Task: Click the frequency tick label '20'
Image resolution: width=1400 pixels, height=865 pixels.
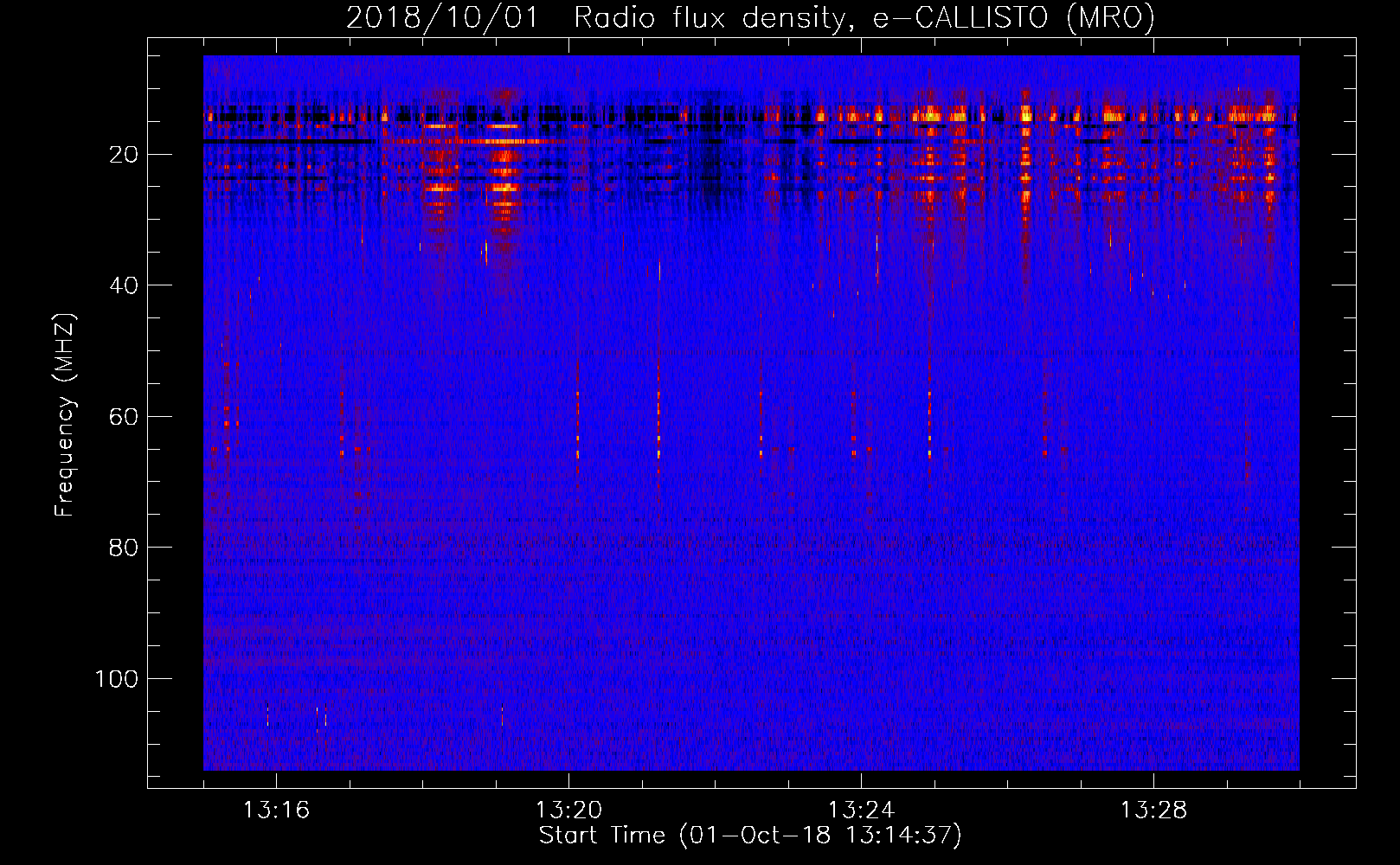Action: coord(124,155)
